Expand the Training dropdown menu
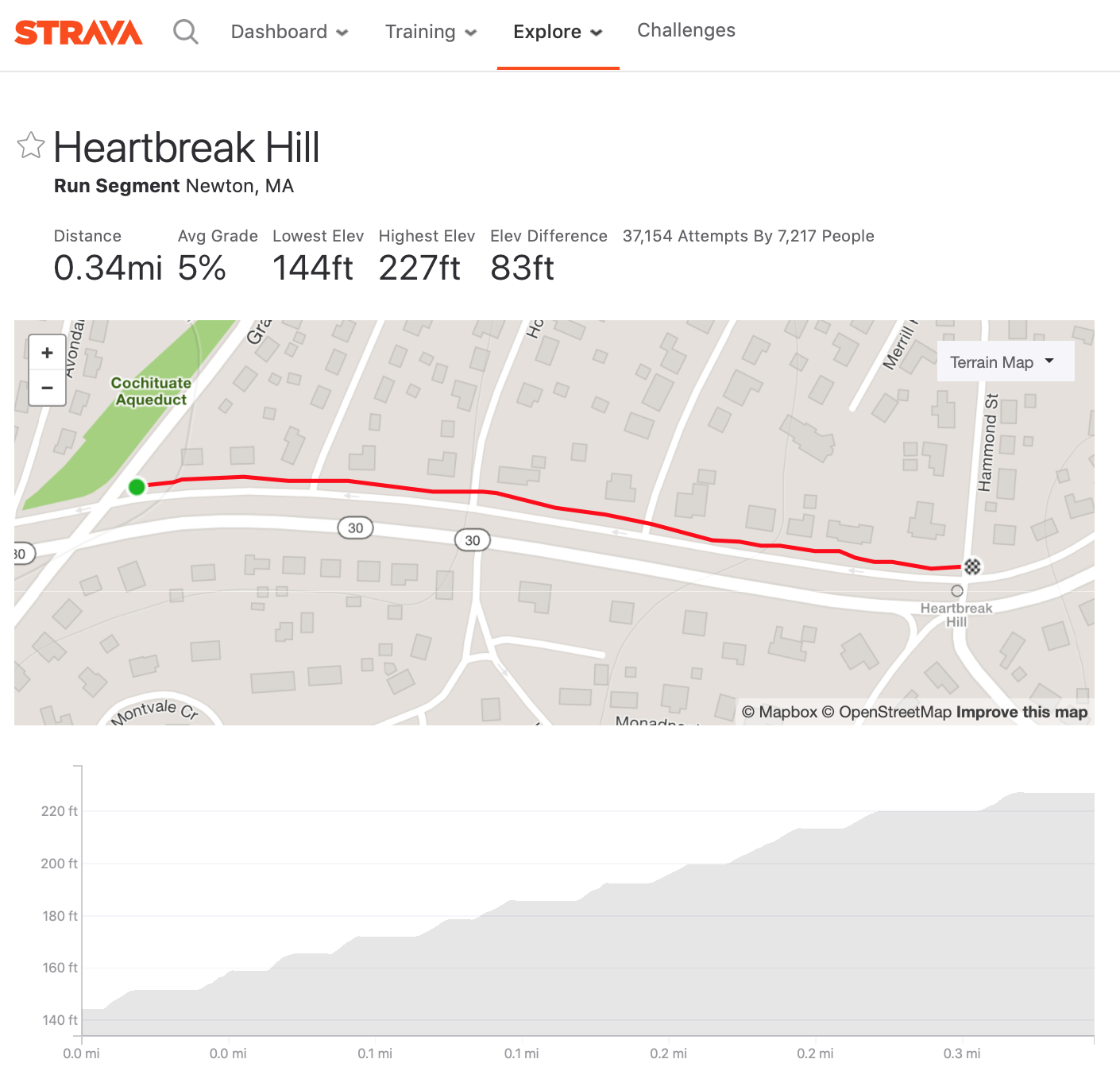This screenshot has height=1090, width=1120. pos(431,33)
